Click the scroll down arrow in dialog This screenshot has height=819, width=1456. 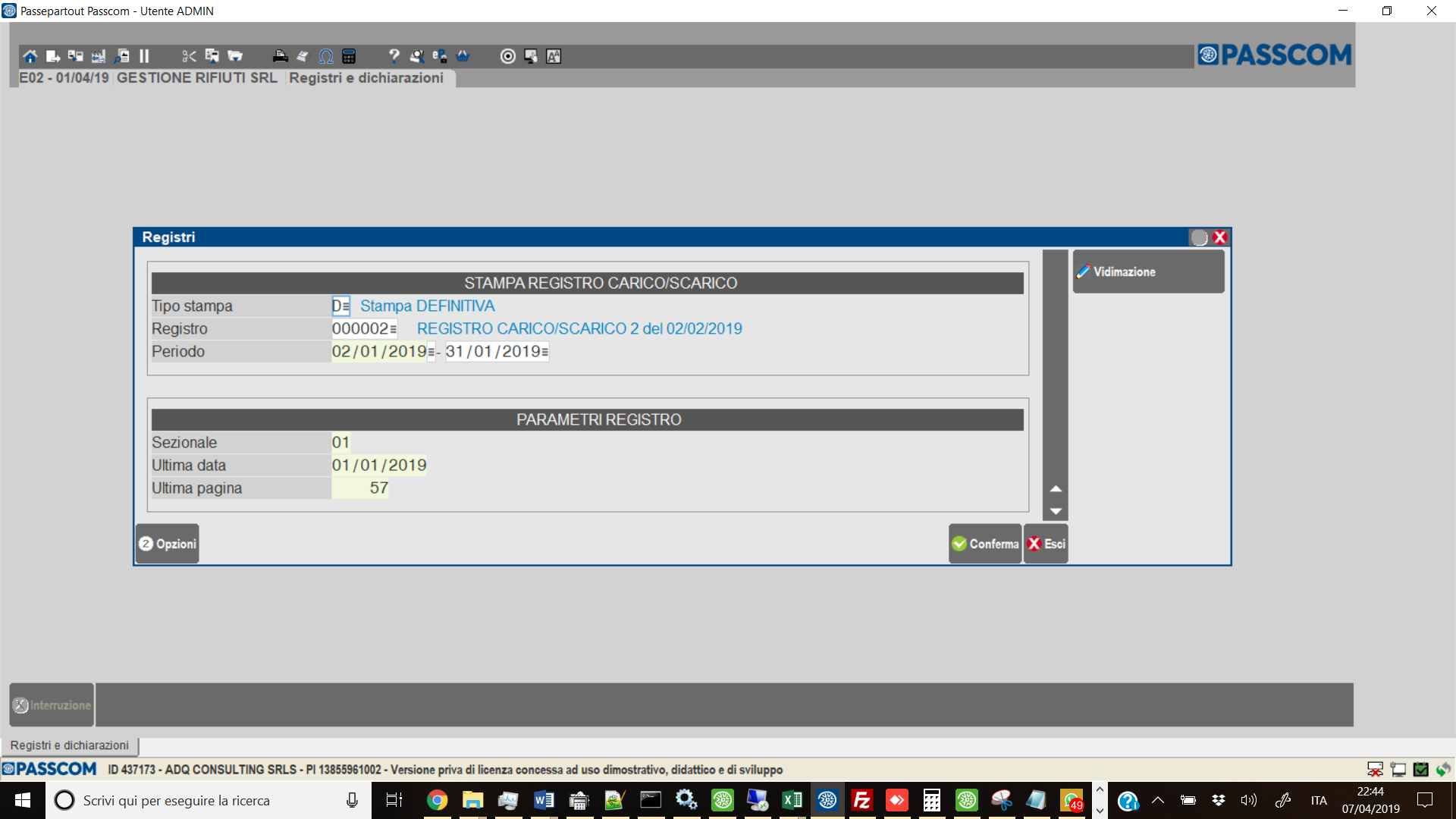pos(1056,511)
